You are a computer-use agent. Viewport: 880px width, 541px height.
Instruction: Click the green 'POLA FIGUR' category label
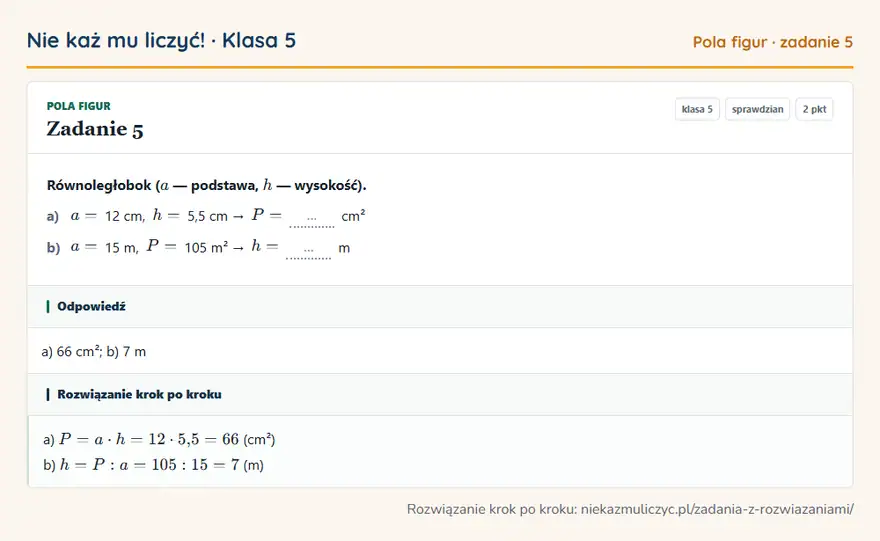pos(79,106)
